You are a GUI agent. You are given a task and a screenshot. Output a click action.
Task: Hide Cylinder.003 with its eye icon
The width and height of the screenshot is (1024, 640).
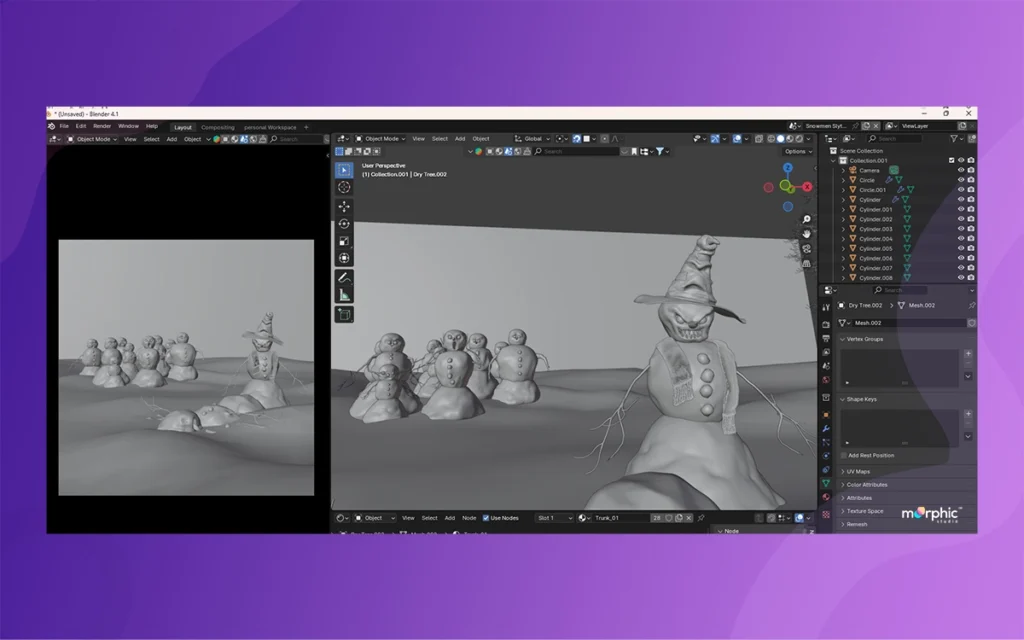(961, 229)
